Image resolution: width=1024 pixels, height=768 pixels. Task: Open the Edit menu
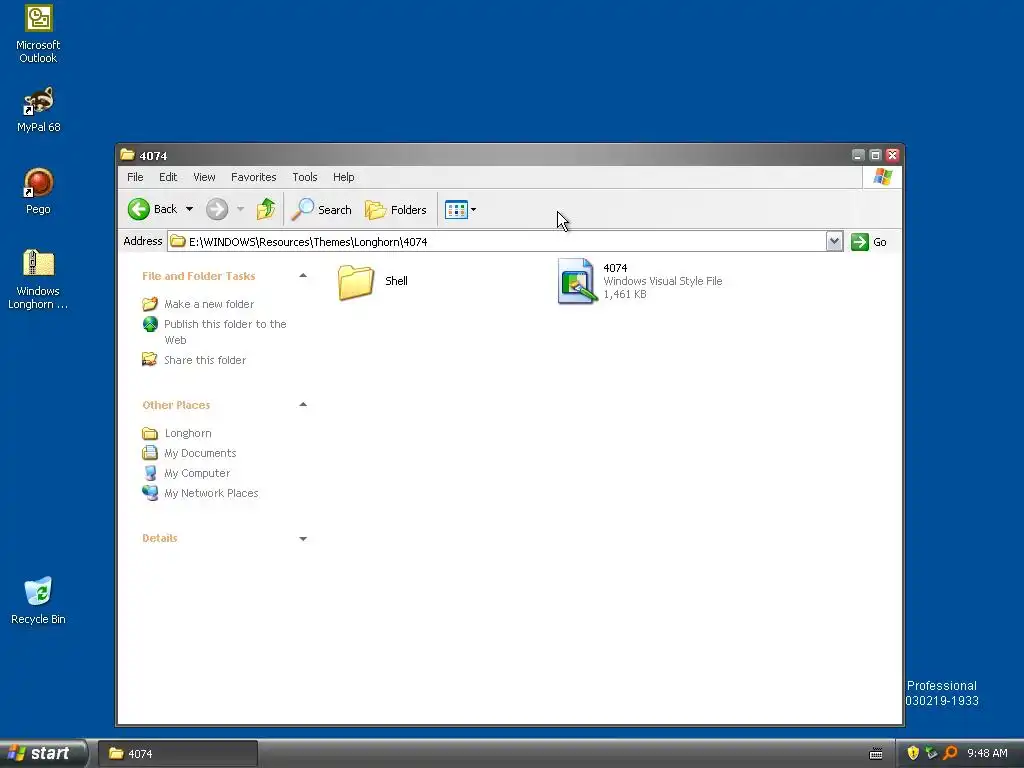[168, 177]
